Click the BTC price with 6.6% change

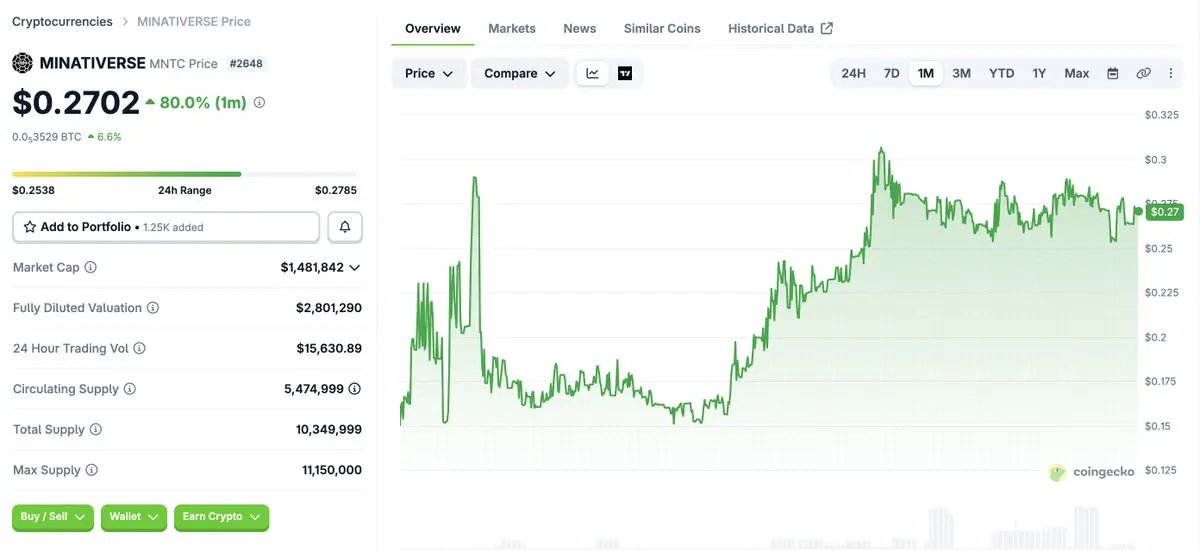coord(67,136)
